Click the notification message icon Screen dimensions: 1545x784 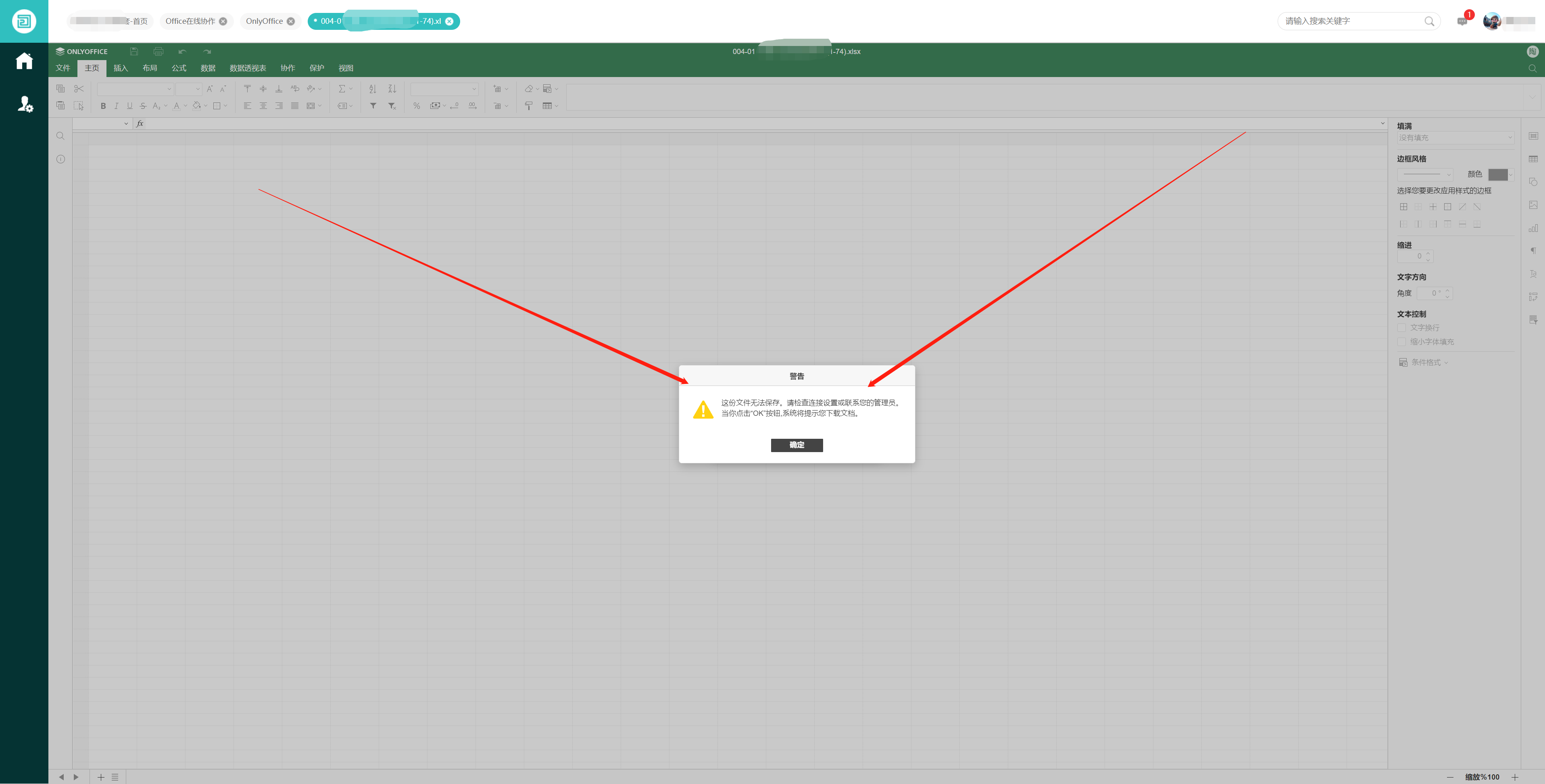click(1462, 22)
